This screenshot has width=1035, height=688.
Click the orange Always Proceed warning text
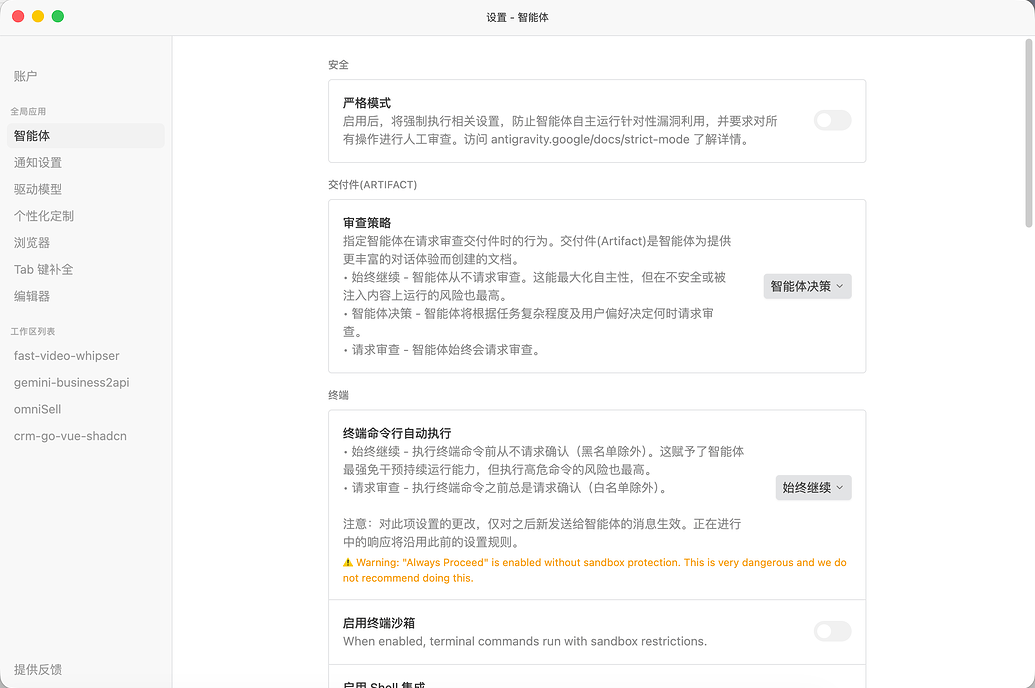[x=594, y=570]
